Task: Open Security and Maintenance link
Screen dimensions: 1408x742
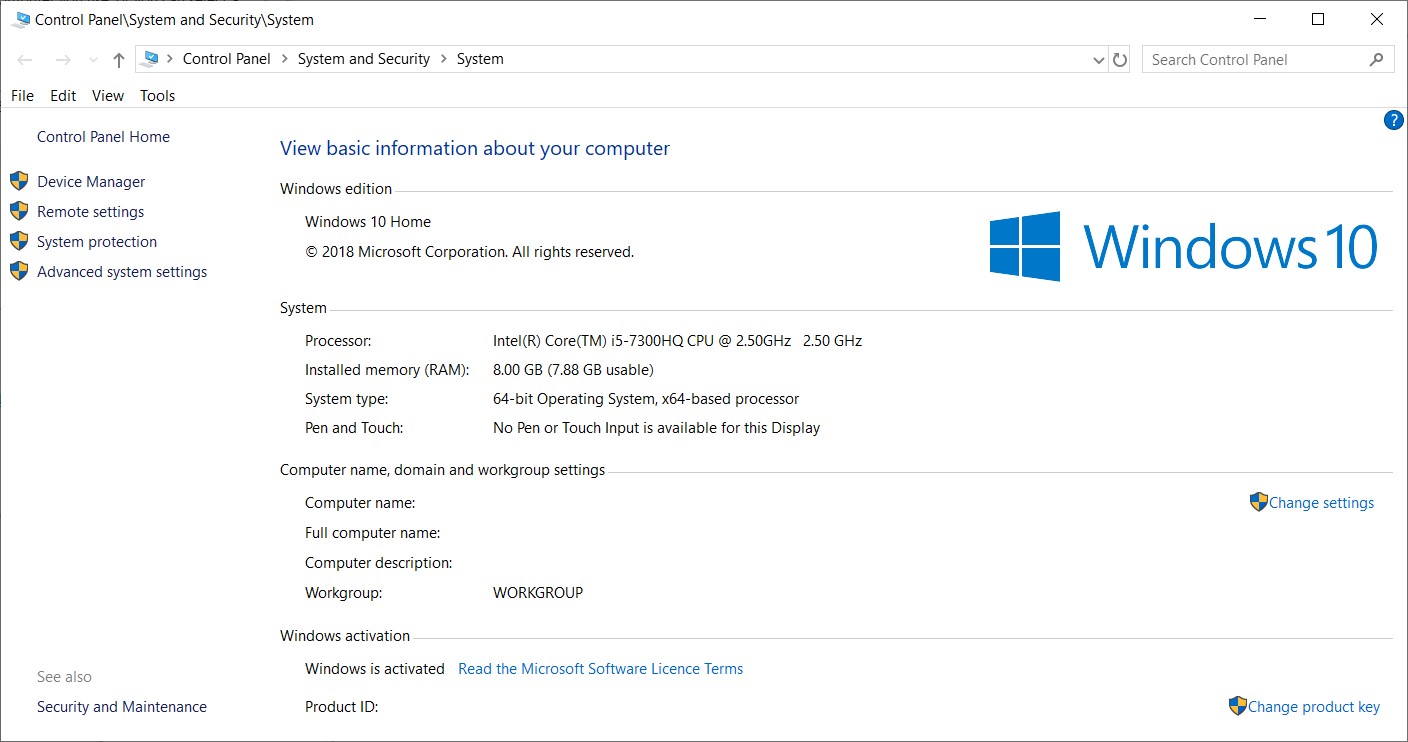Action: [x=122, y=707]
